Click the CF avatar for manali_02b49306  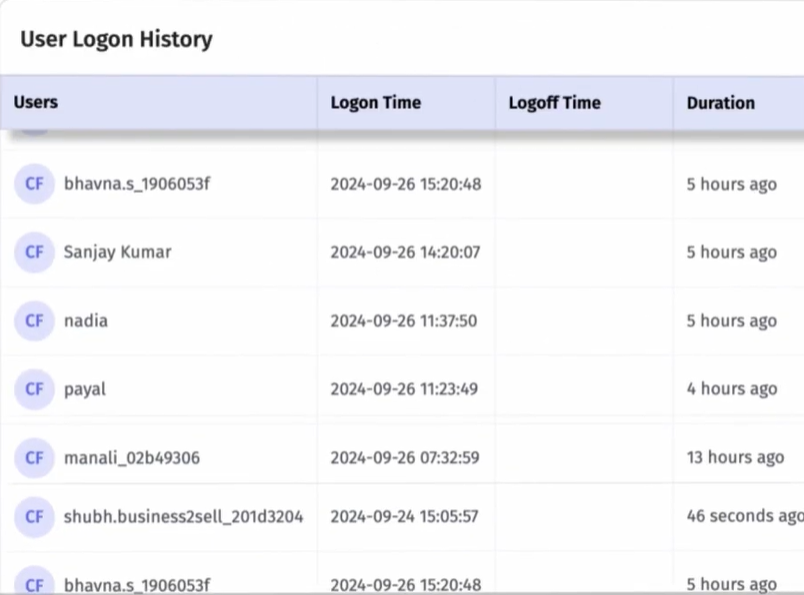click(33, 457)
